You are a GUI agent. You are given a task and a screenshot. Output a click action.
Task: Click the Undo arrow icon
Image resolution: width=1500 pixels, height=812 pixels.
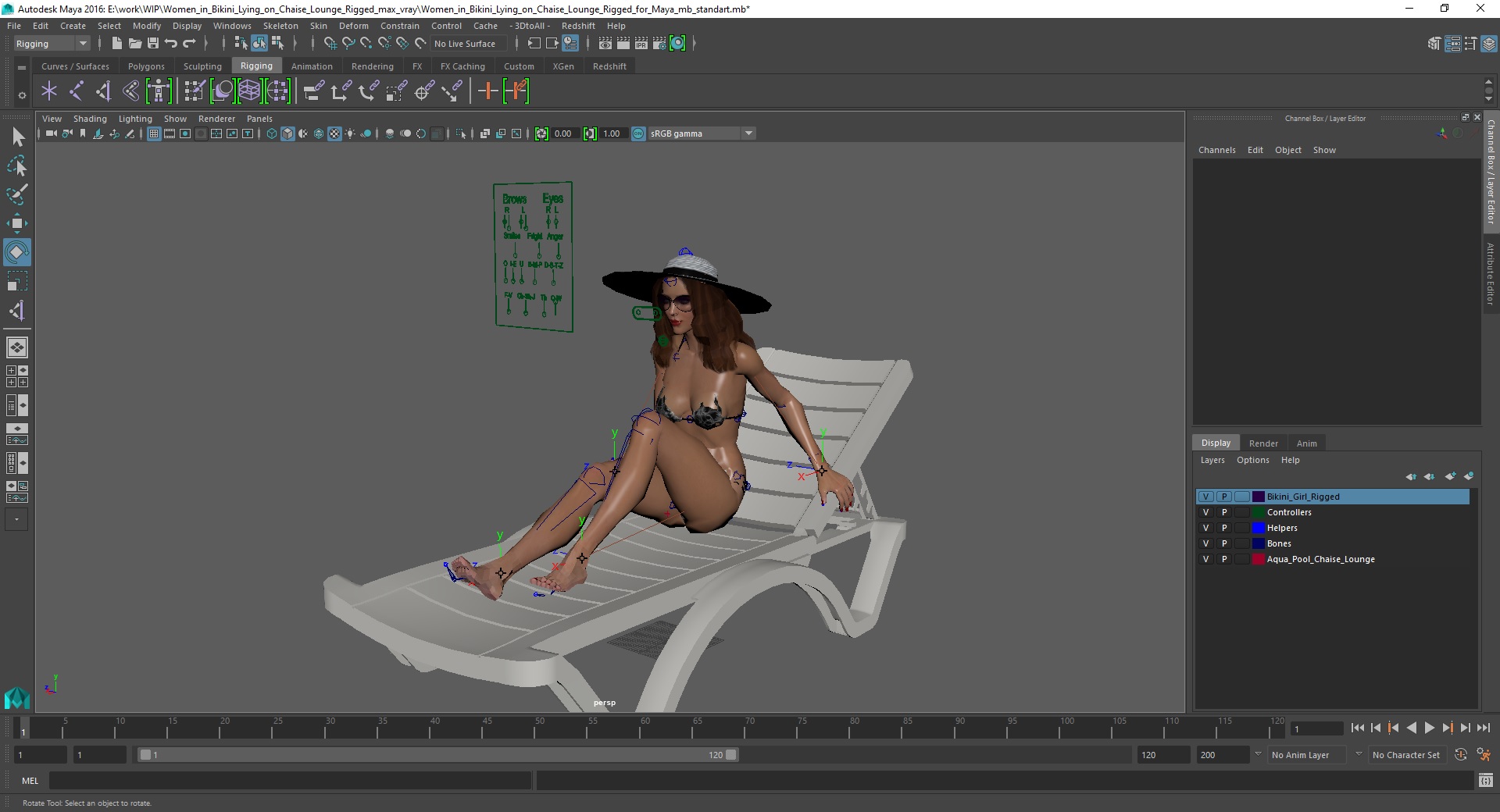(x=171, y=44)
